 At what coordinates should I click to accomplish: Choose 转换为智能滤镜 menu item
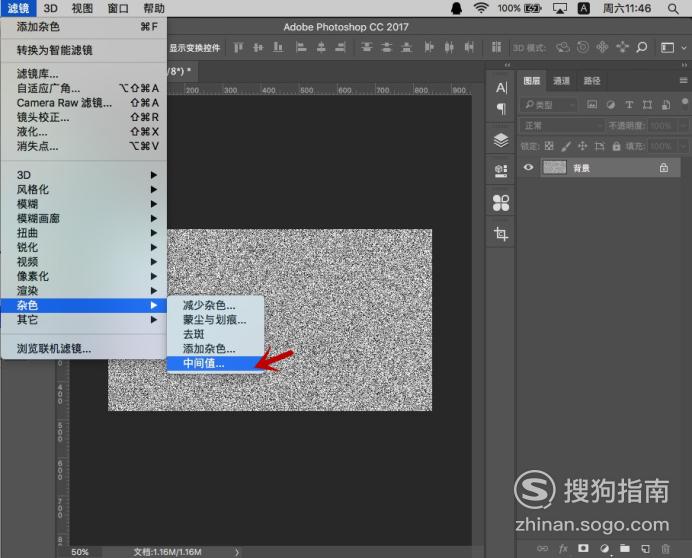coord(84,50)
